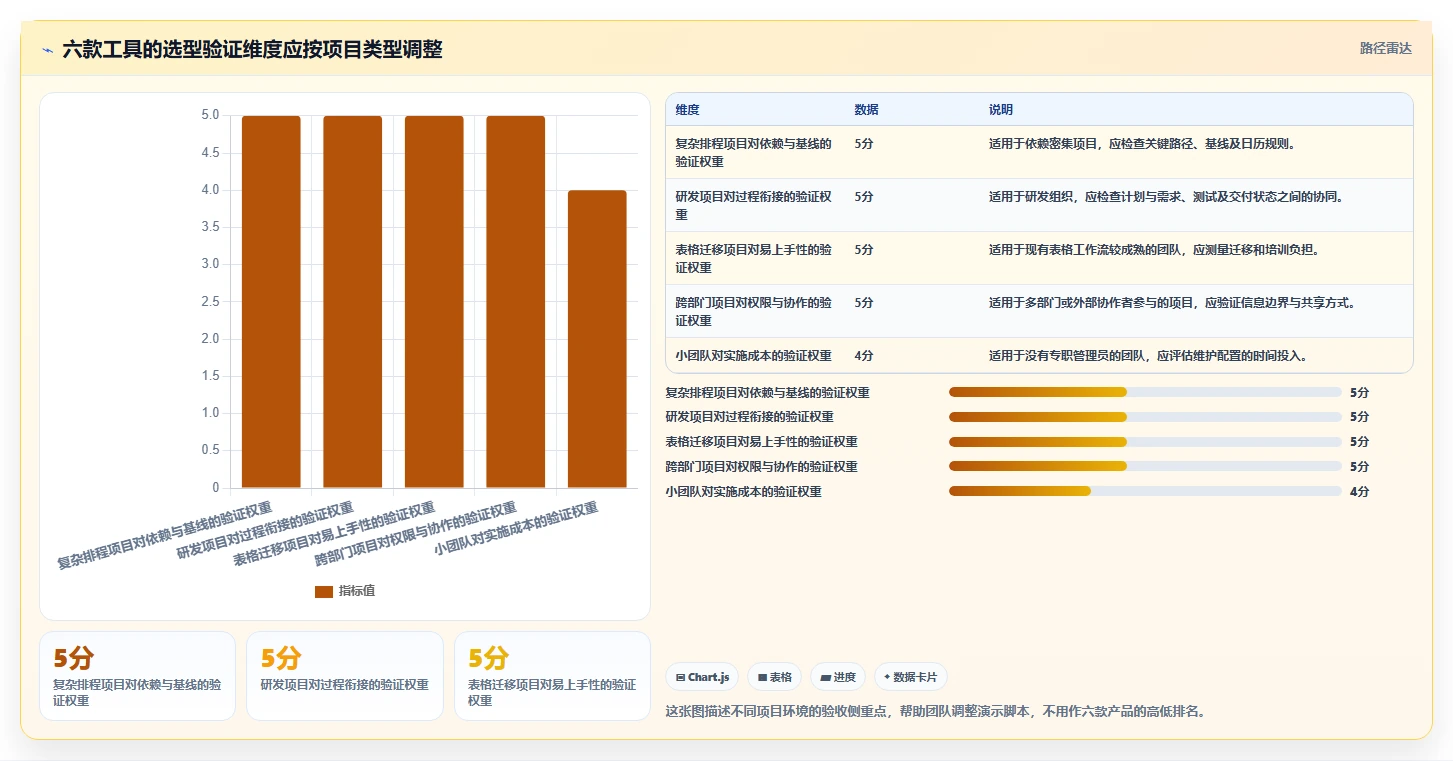Click the 复杂排程项目 progress bar

[1145, 392]
